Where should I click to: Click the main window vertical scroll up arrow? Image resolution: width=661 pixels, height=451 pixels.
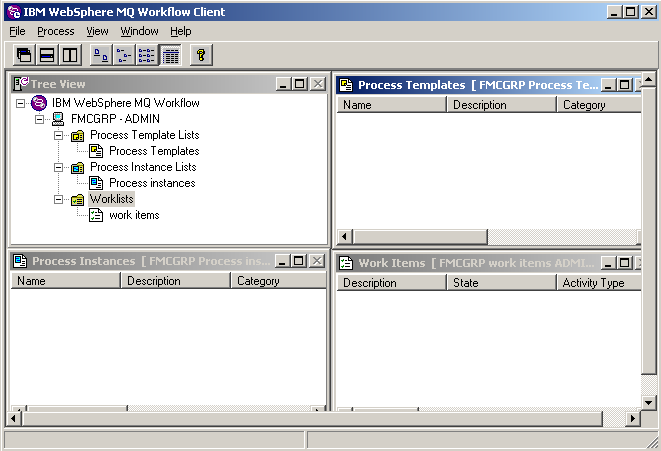(x=649, y=79)
